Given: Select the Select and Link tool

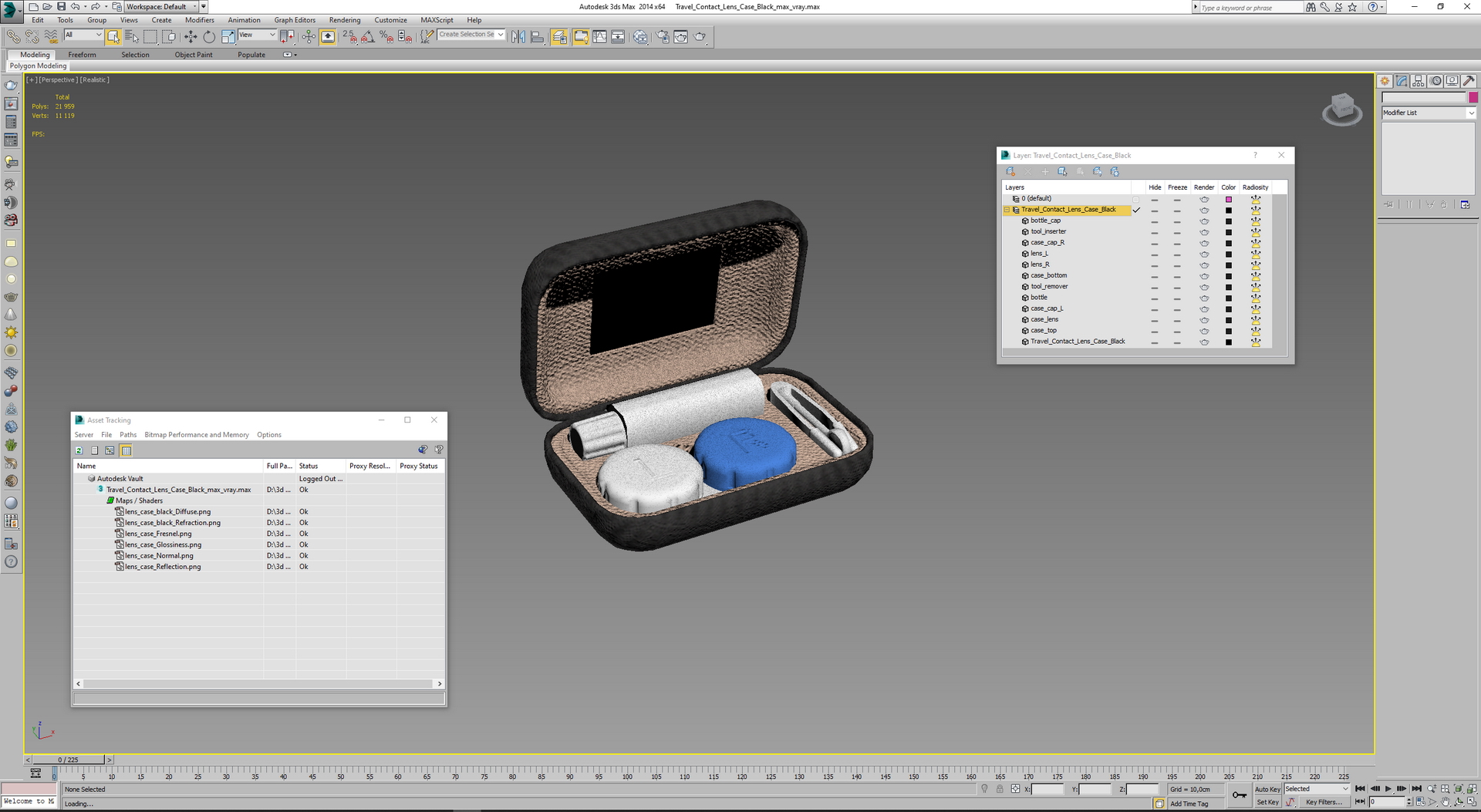Looking at the screenshot, I should (13, 36).
